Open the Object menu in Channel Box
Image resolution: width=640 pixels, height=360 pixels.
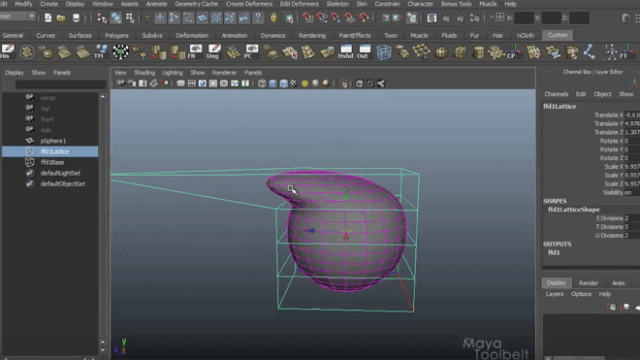[602, 94]
